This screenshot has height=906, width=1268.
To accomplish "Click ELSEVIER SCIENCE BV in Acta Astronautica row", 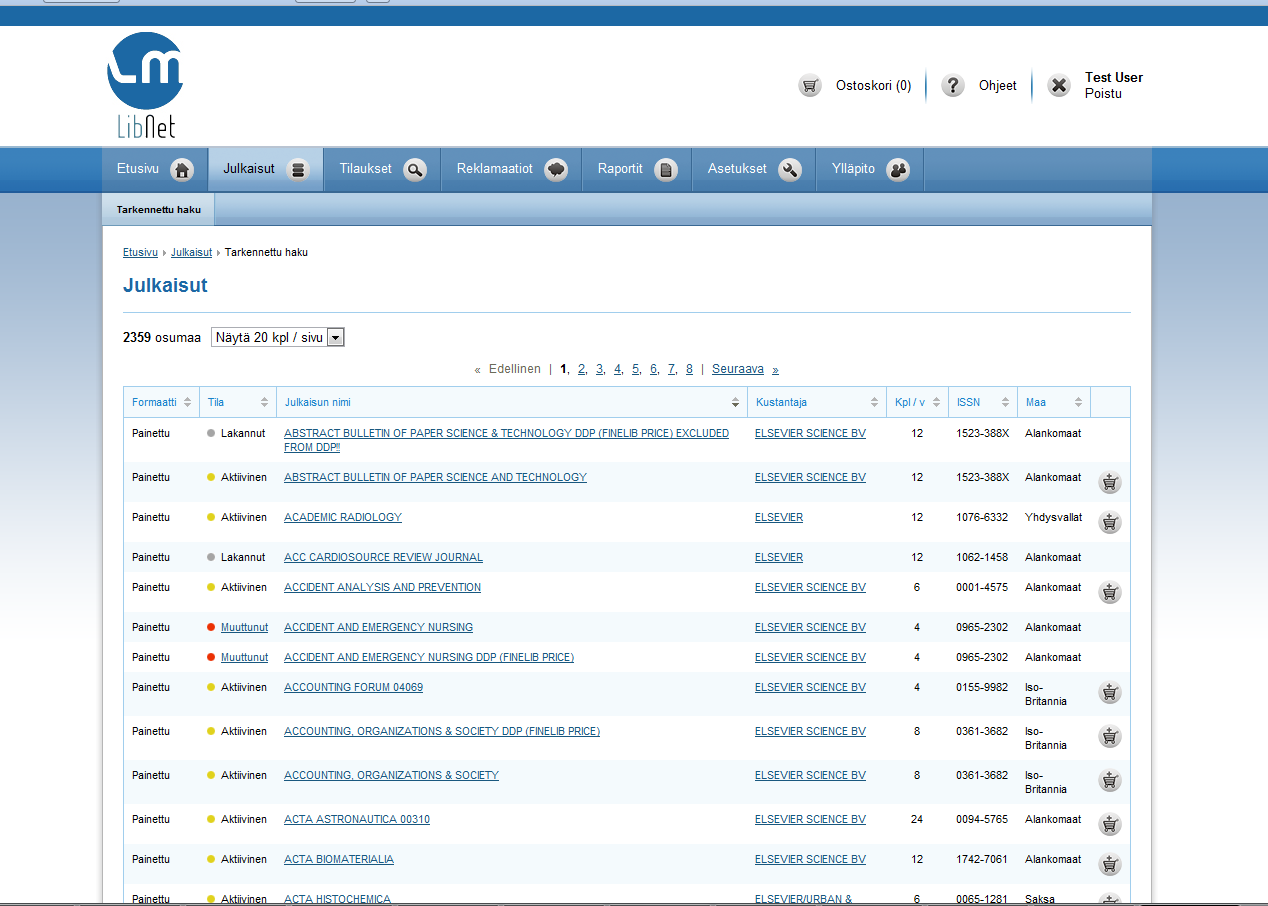I will point(810,819).
